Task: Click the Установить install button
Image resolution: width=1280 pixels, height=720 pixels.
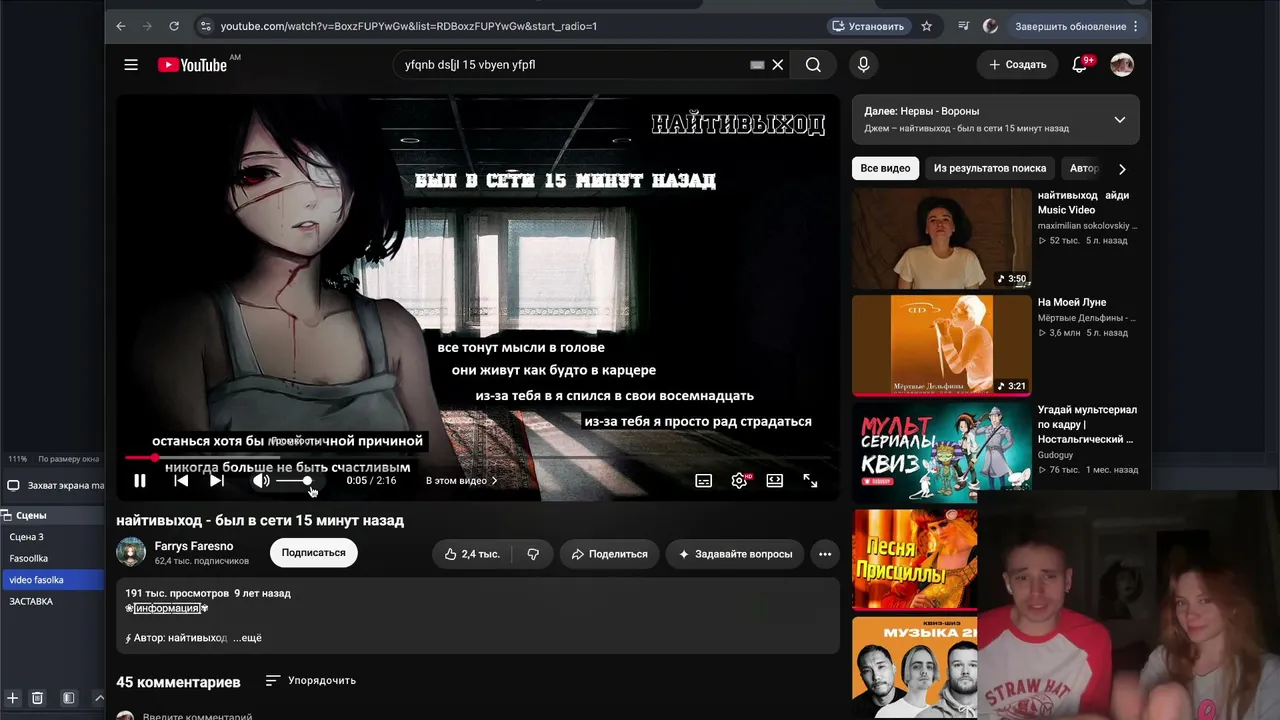Action: (867, 26)
